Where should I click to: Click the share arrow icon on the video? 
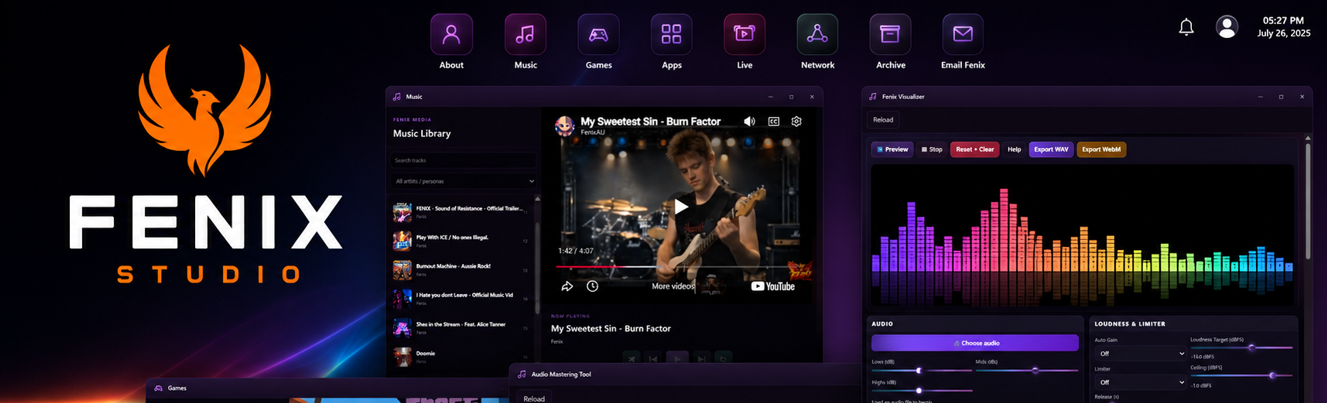[567, 286]
